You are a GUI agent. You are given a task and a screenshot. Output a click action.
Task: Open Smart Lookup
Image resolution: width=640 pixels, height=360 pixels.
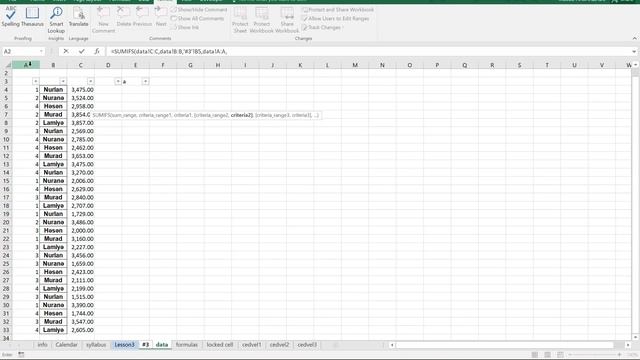(56, 20)
